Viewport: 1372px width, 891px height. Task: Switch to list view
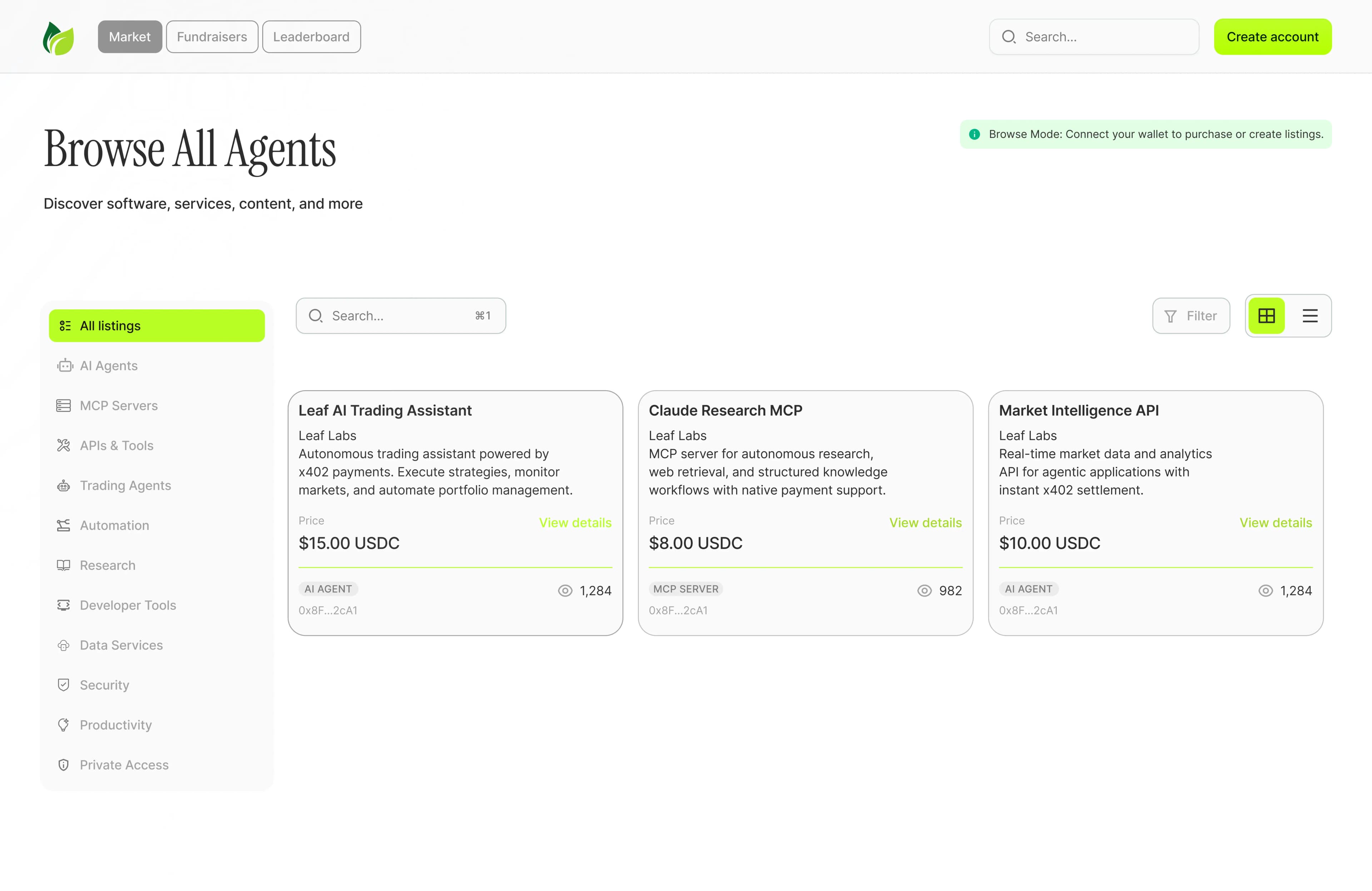1310,316
